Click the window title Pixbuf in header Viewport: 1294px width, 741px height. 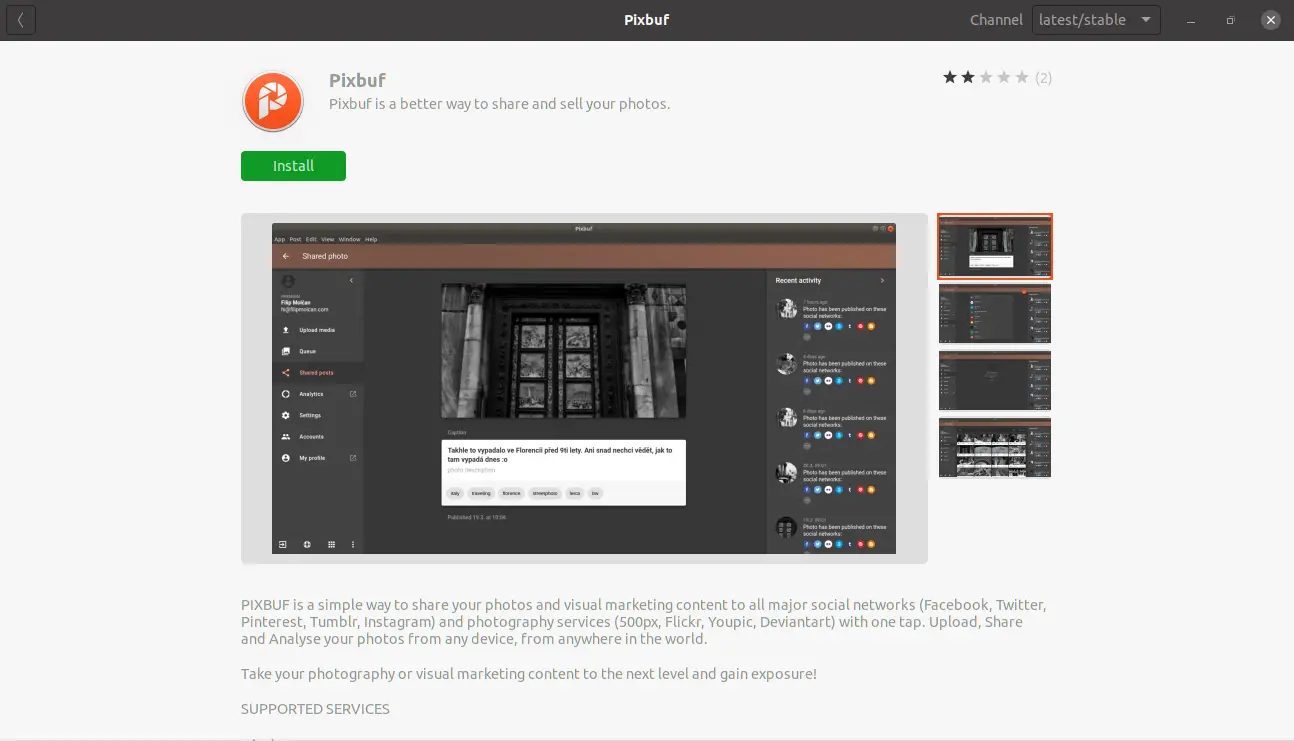[647, 20]
